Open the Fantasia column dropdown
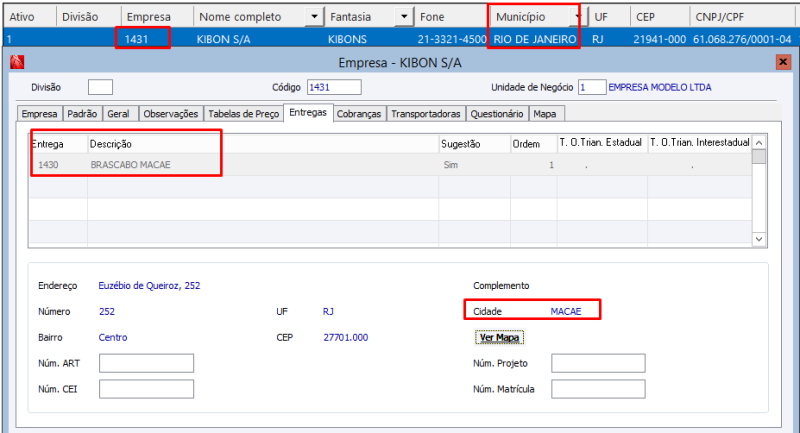Viewport: 800px width, 433px height. click(x=404, y=17)
